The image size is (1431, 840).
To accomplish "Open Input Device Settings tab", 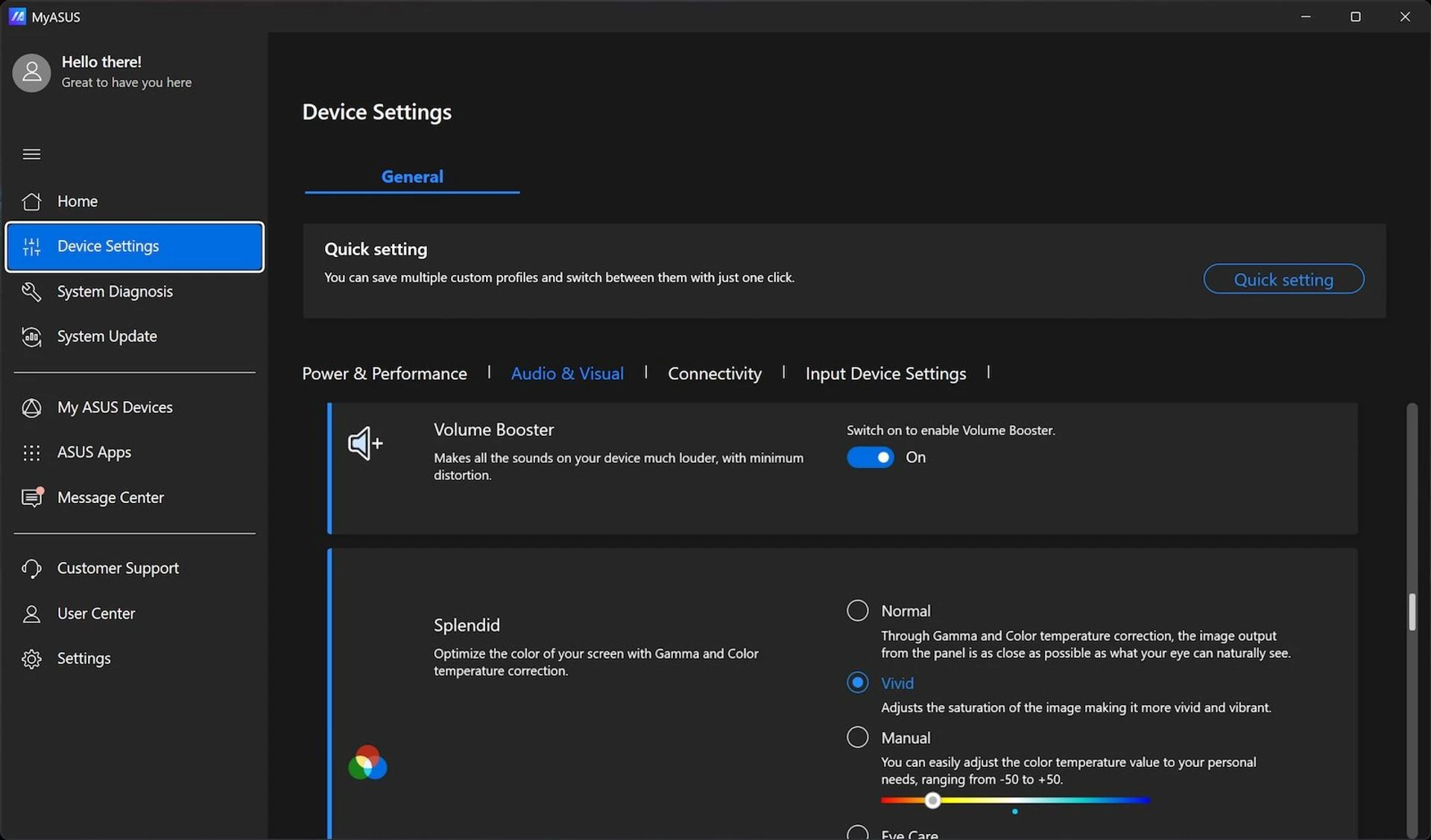I will coord(885,373).
